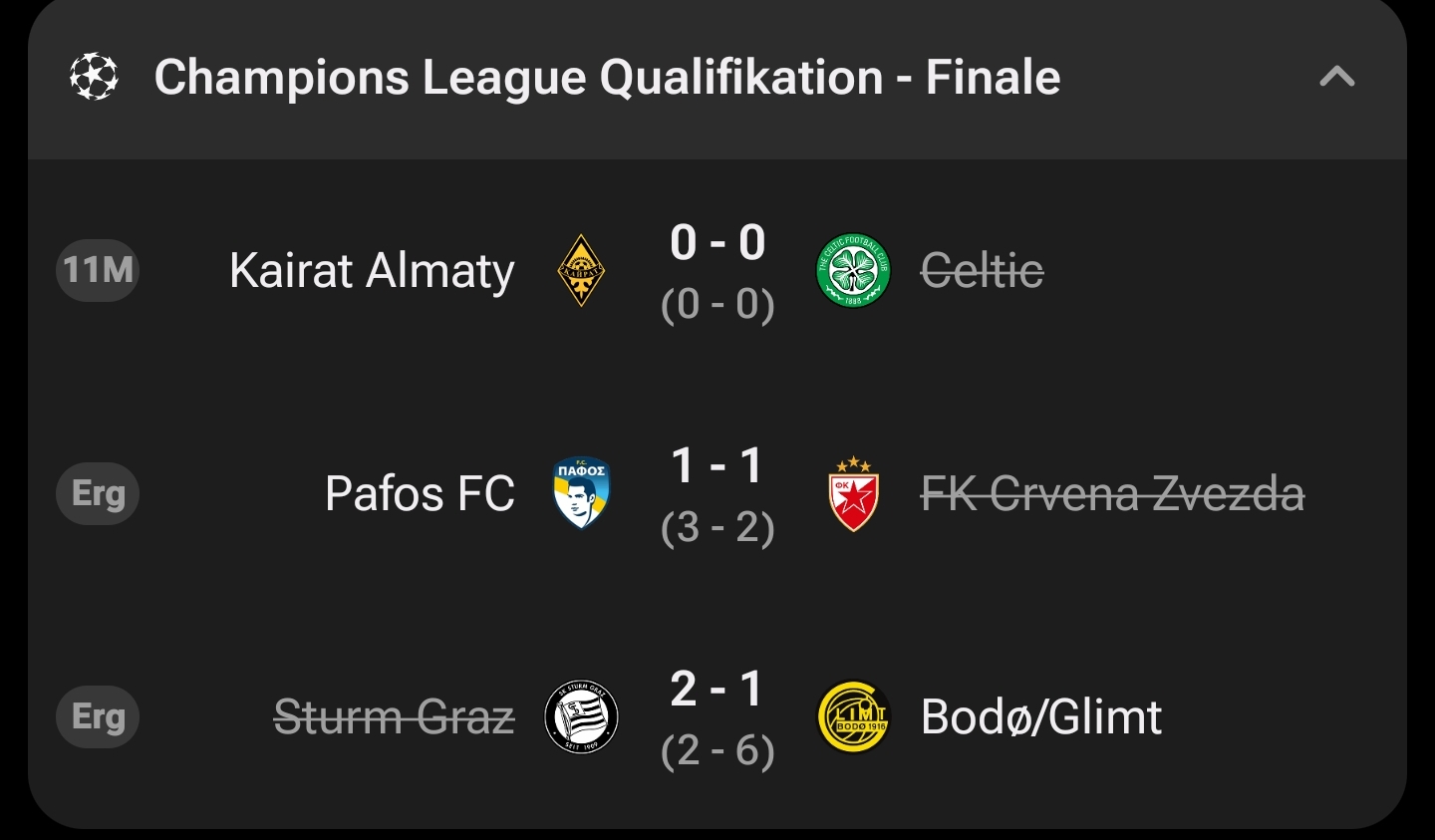Screen dimensions: 1435x840
Task: Select the Sturm Graz team name
Action: [x=394, y=716]
